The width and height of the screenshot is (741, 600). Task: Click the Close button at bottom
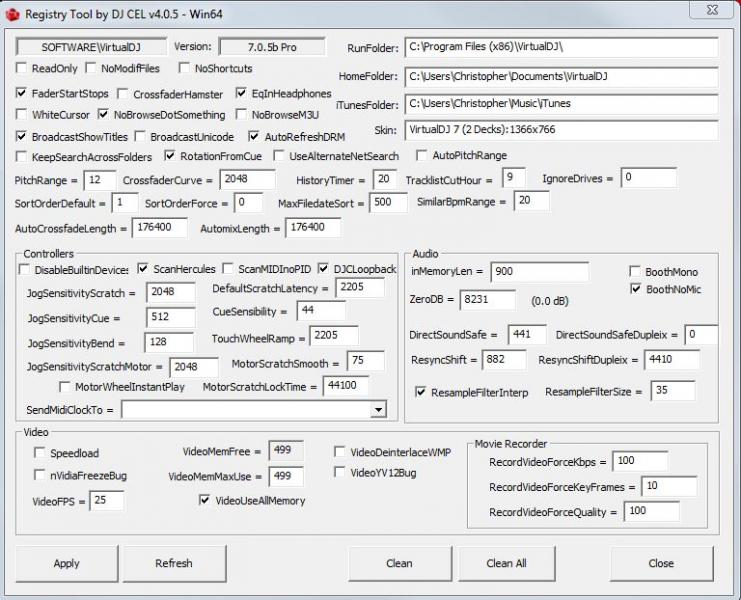[x=661, y=563]
